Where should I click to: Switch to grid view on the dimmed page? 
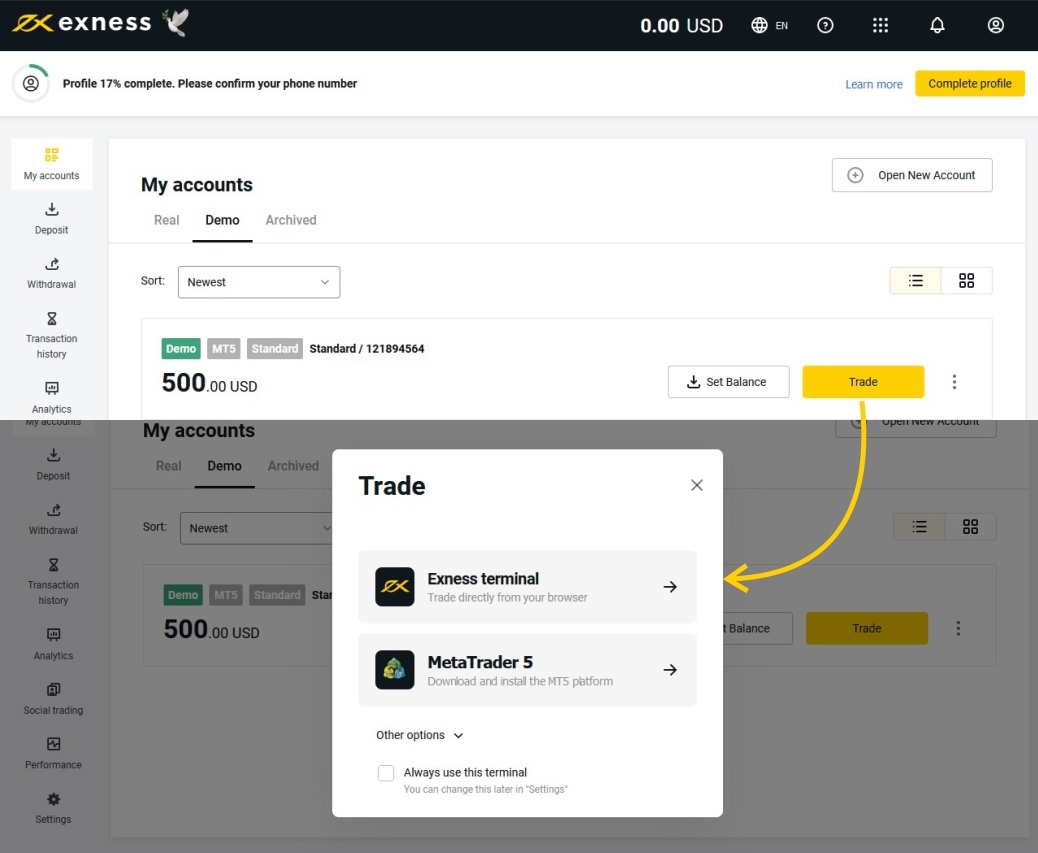pos(970,527)
